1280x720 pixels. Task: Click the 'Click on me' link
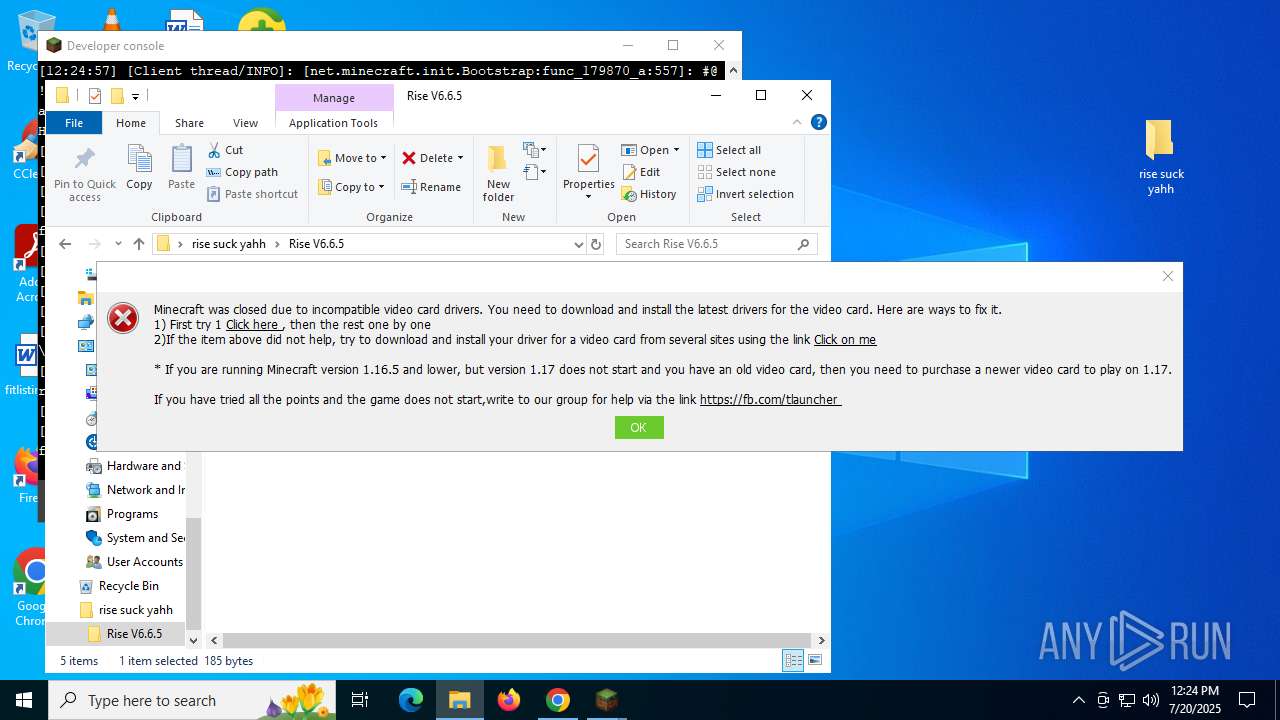[x=845, y=340]
